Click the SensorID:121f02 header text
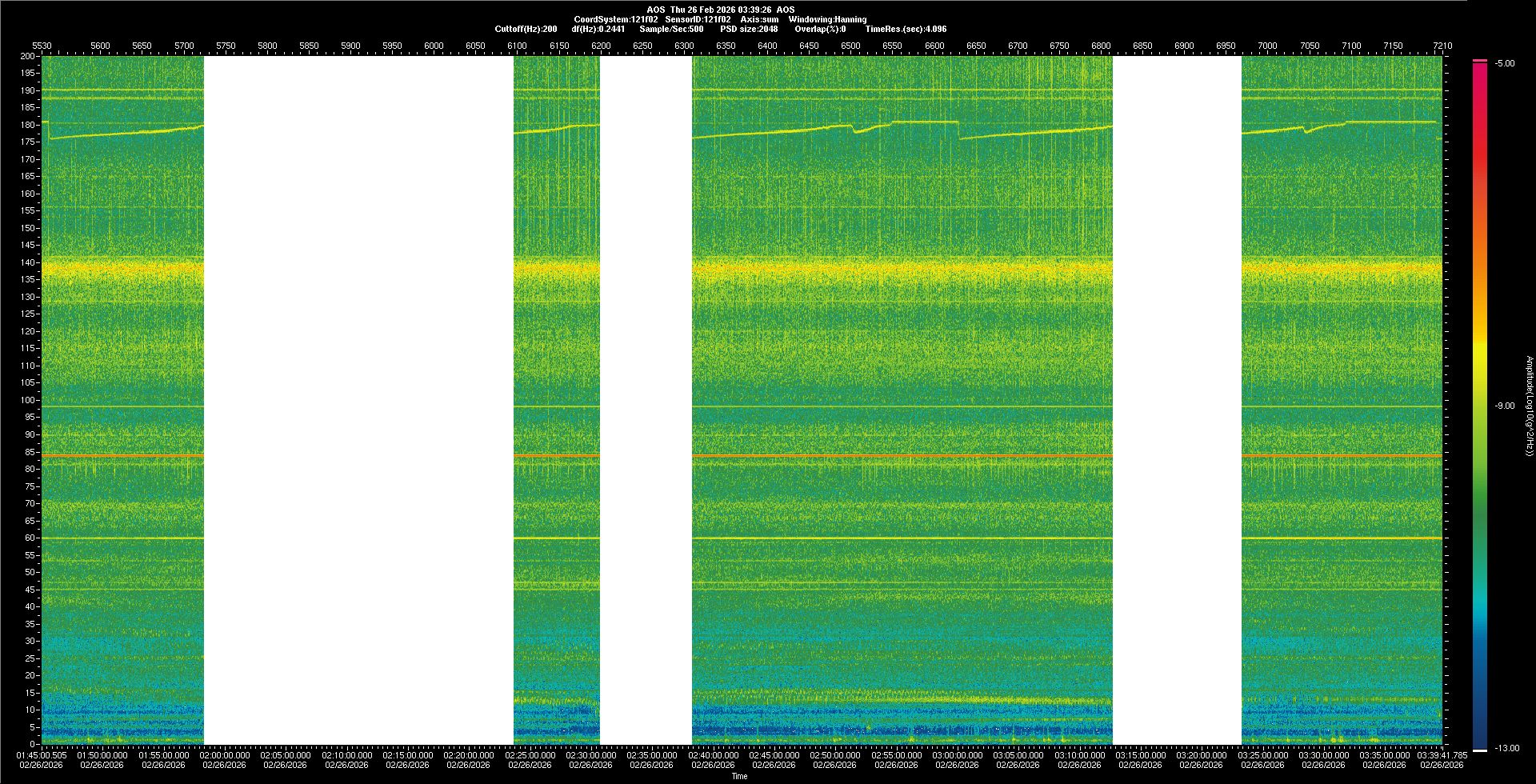This screenshot has width=1536, height=784. tap(698, 19)
